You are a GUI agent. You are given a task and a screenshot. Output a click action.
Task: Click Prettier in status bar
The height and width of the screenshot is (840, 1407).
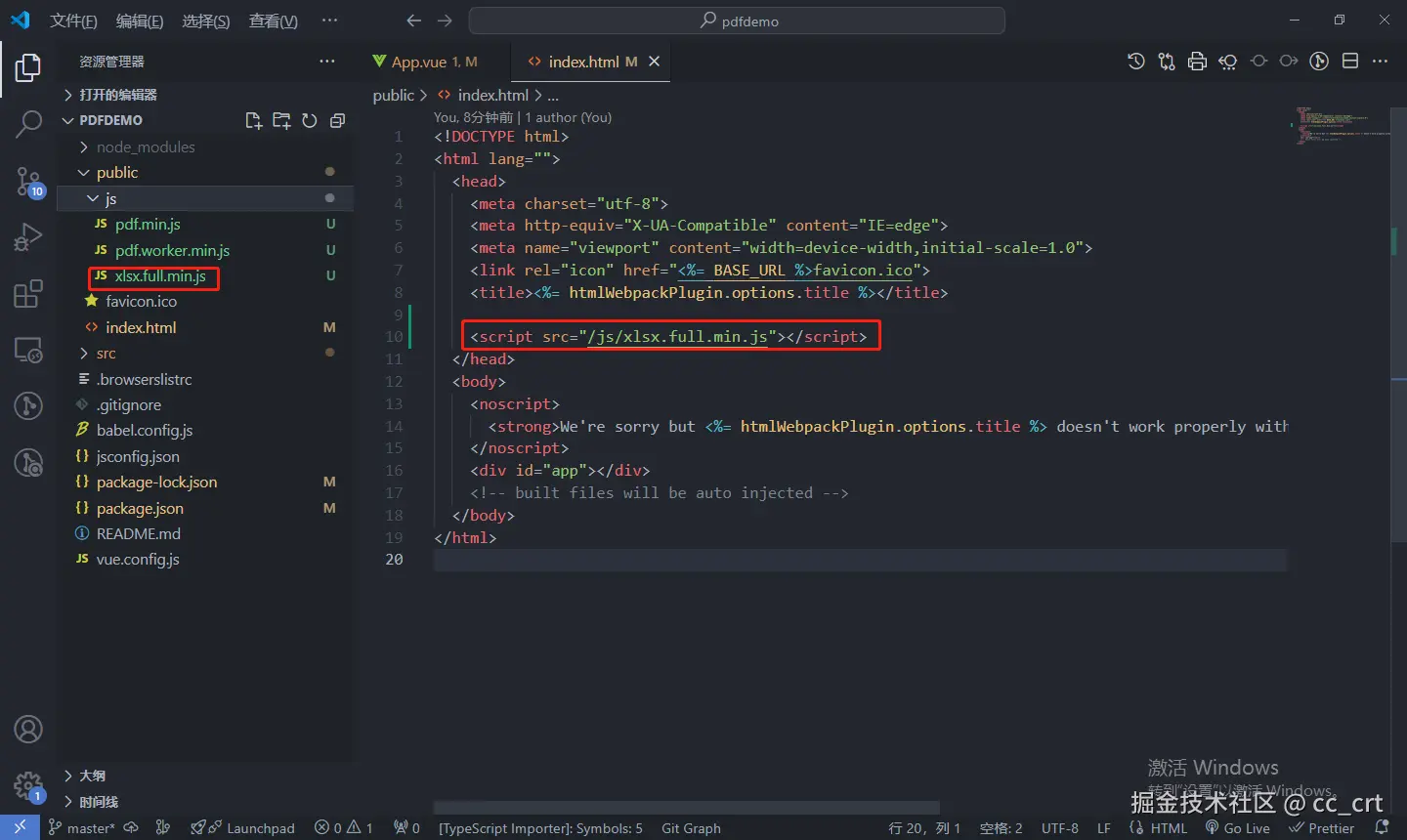click(1322, 827)
